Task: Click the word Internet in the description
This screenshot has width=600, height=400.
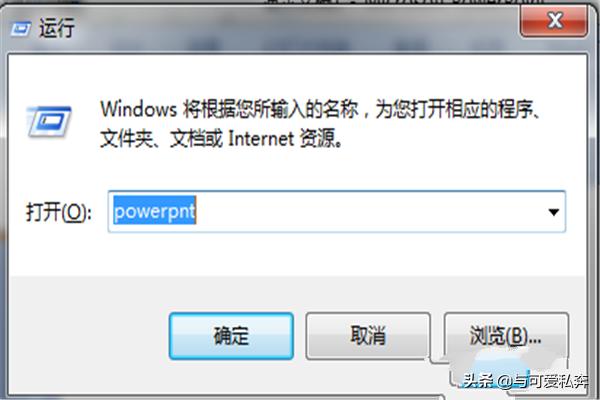Action: click(x=261, y=138)
